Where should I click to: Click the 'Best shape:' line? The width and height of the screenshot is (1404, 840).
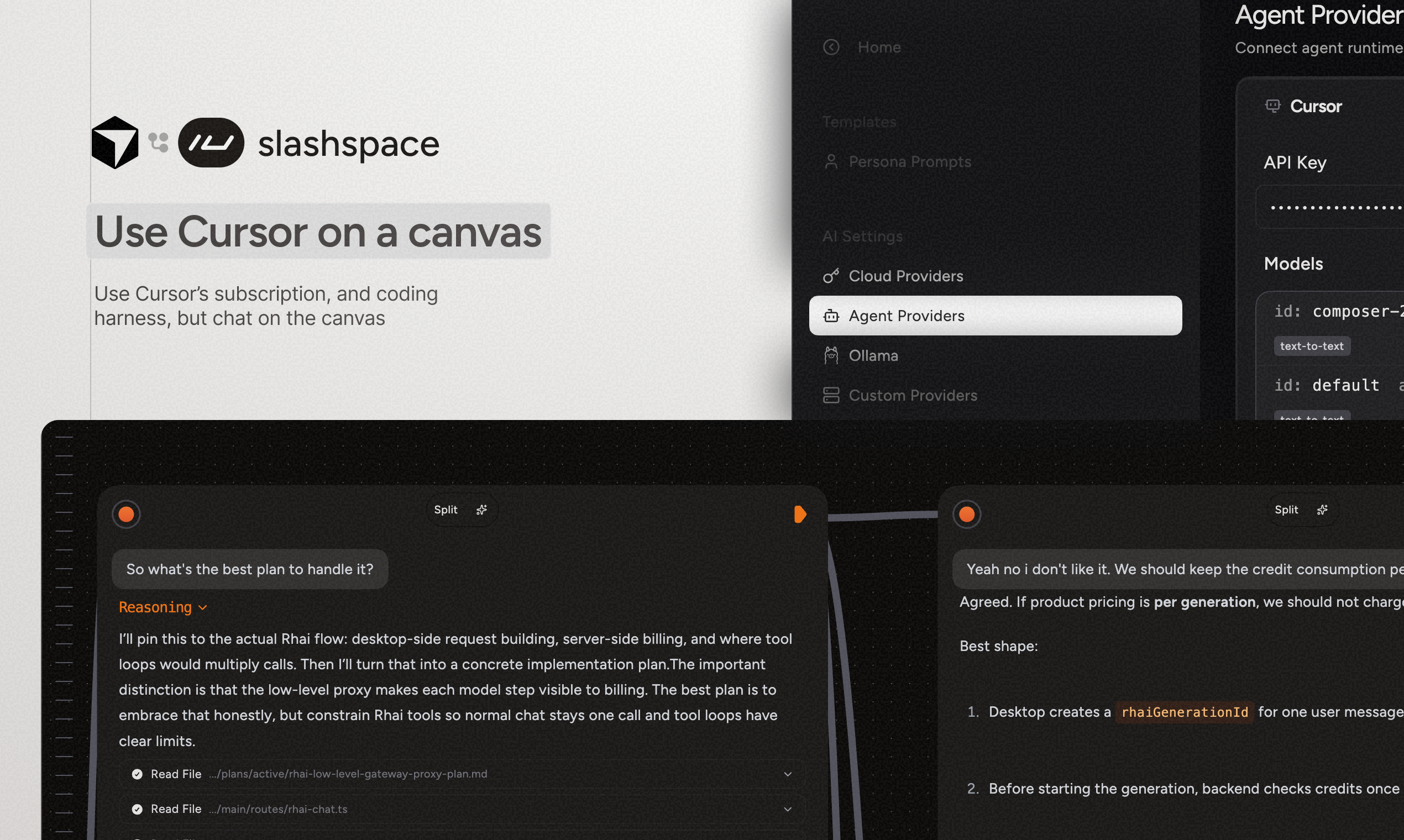[x=999, y=646]
